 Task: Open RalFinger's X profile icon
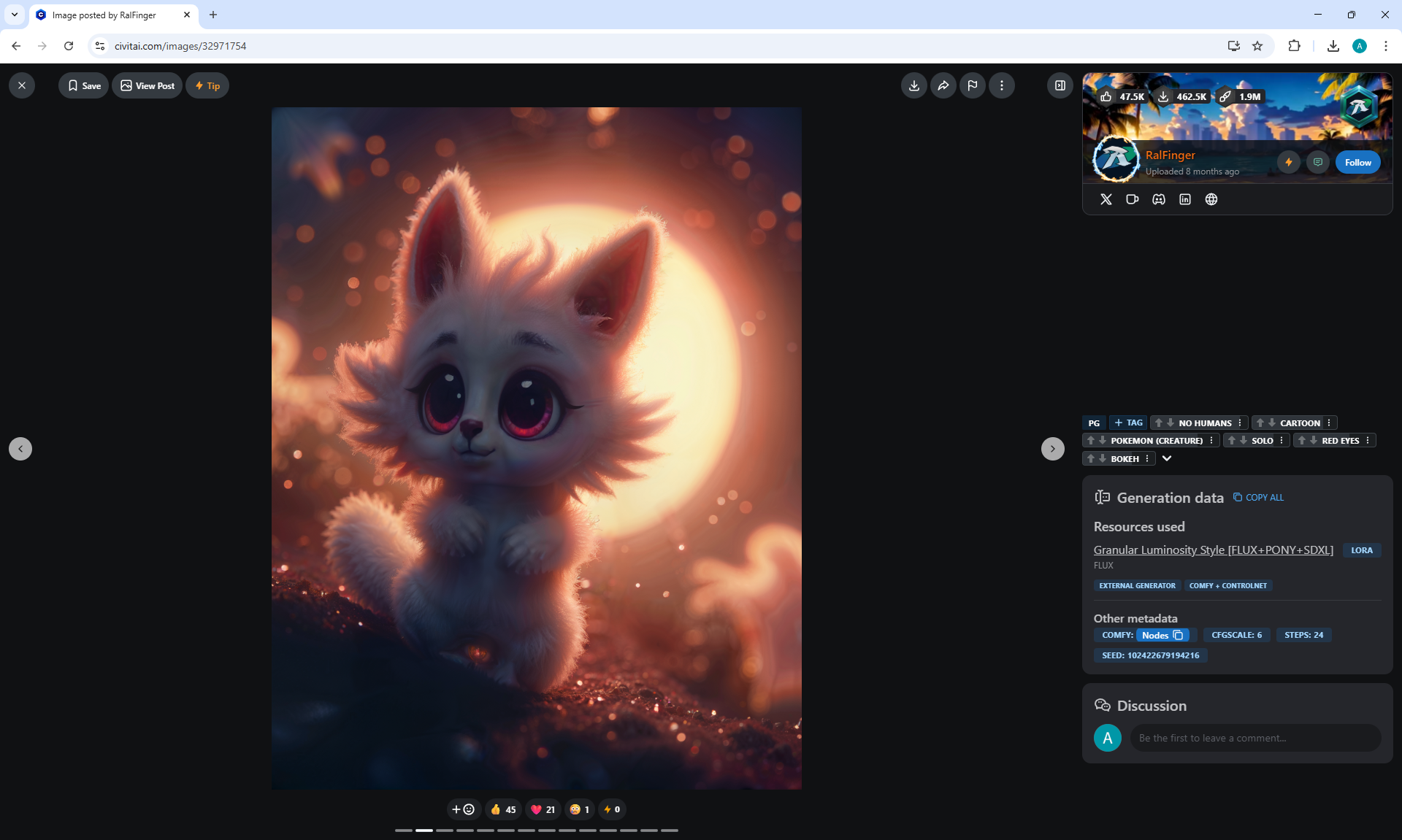1106,199
